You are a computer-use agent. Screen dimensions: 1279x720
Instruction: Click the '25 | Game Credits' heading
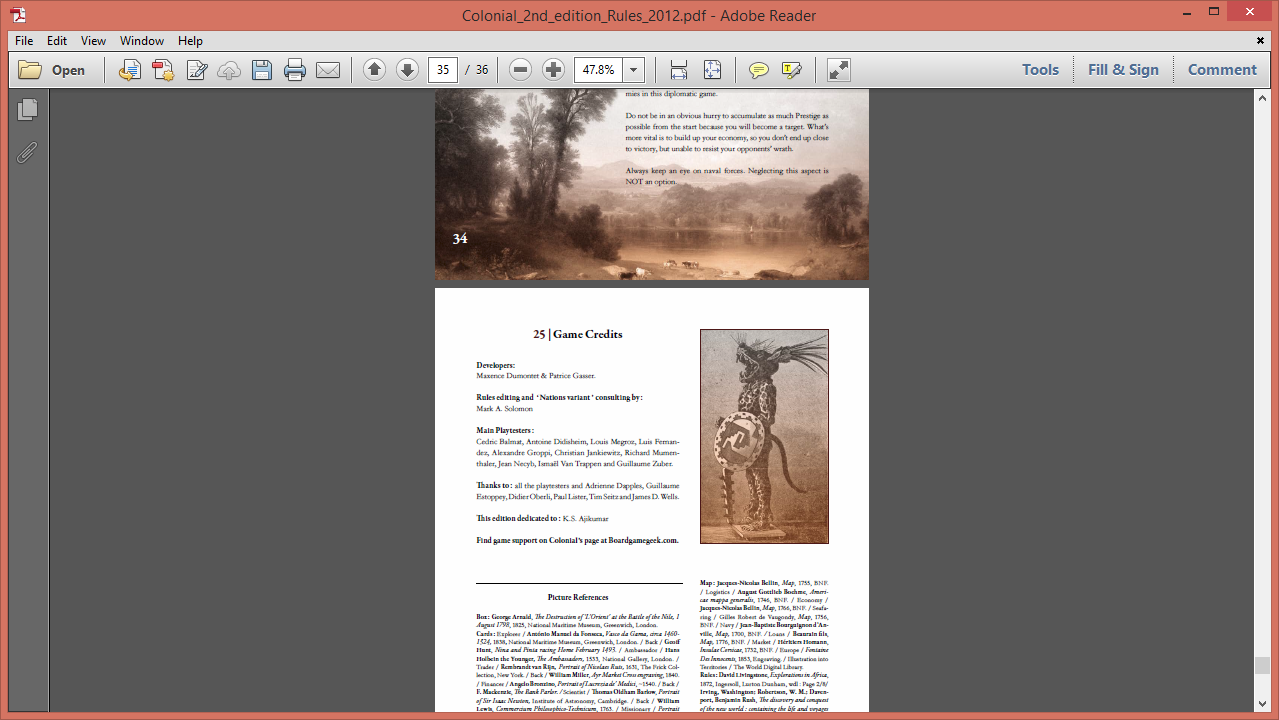click(578, 335)
